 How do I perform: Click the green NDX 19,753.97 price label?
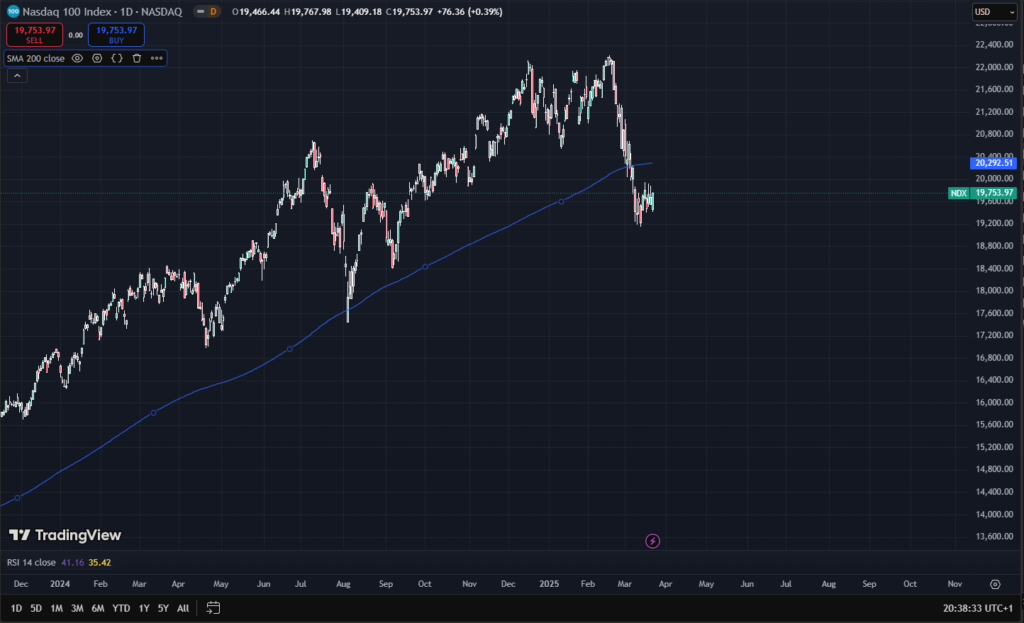982,193
